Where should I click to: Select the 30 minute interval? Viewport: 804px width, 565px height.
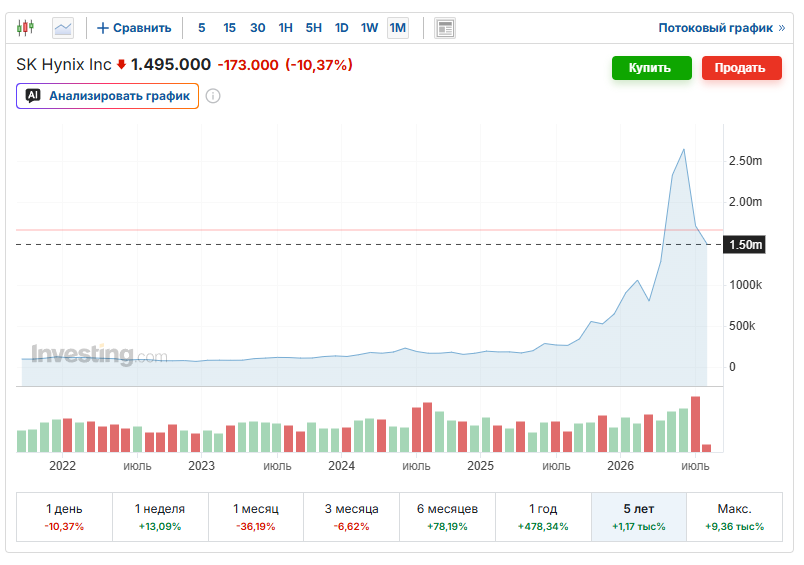tap(257, 28)
